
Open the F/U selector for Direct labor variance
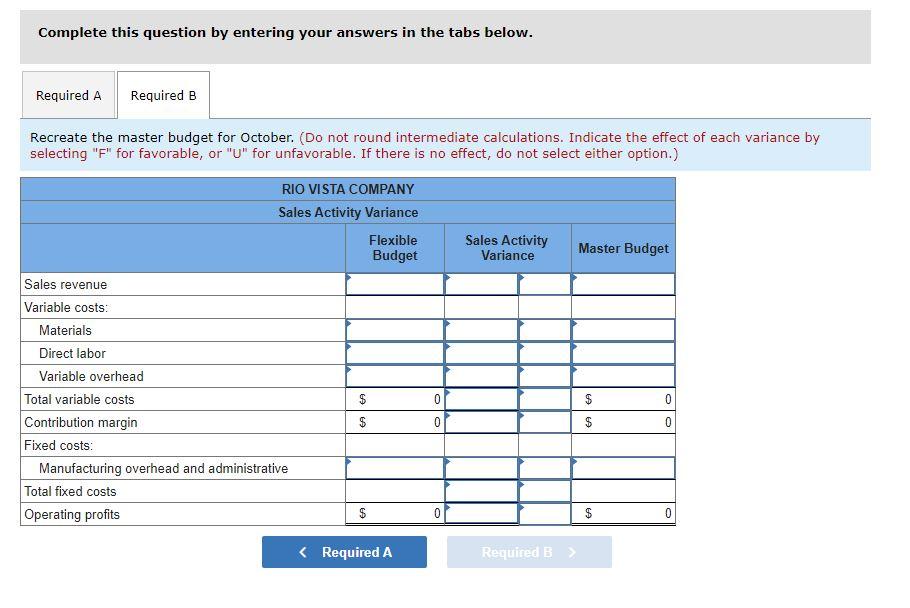544,353
